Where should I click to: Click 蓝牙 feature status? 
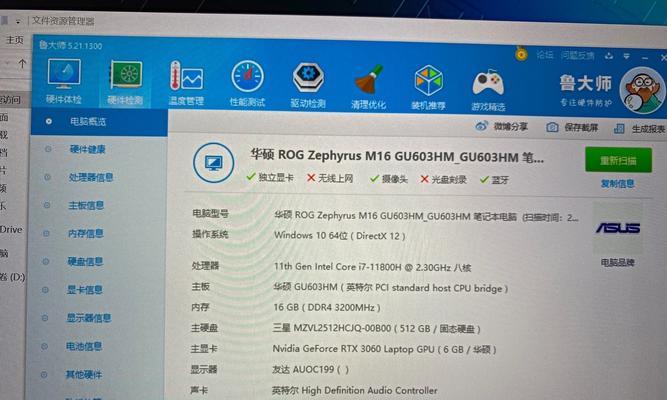pos(494,180)
